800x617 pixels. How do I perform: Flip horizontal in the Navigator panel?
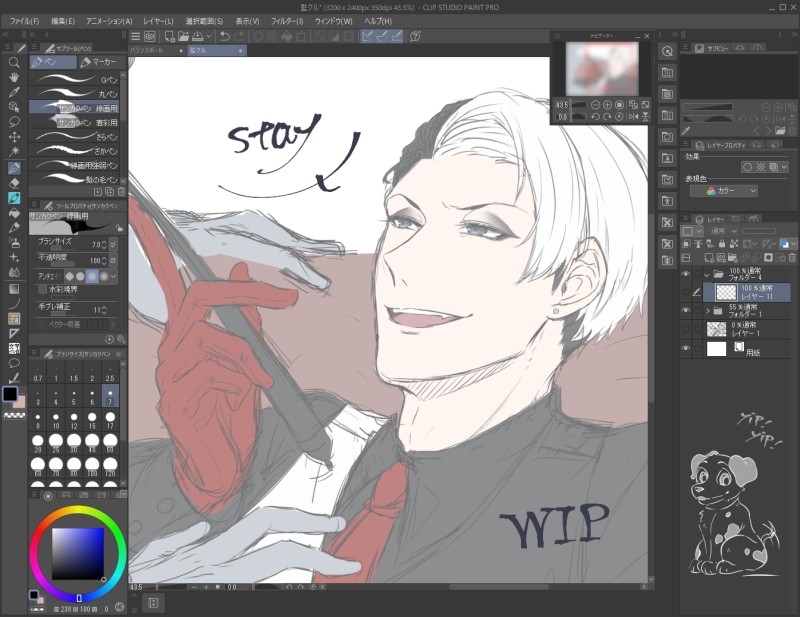(x=634, y=116)
